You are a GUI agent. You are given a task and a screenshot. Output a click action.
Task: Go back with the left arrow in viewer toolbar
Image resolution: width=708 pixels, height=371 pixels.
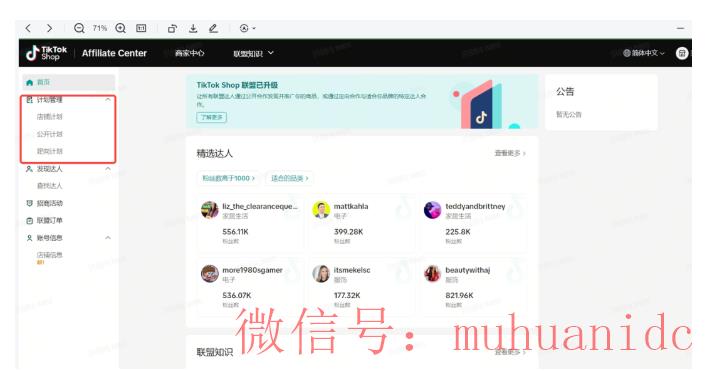28,28
